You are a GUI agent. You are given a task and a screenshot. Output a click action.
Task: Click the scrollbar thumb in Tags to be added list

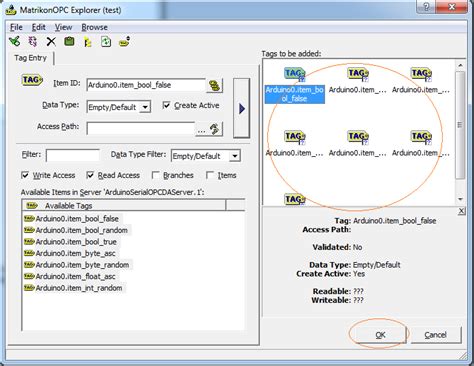tap(460, 125)
